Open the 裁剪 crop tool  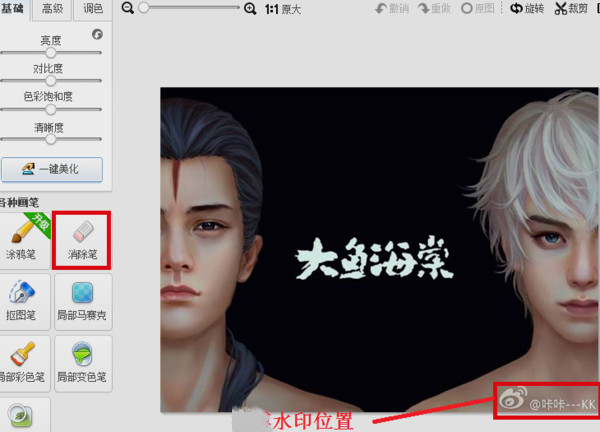point(571,8)
